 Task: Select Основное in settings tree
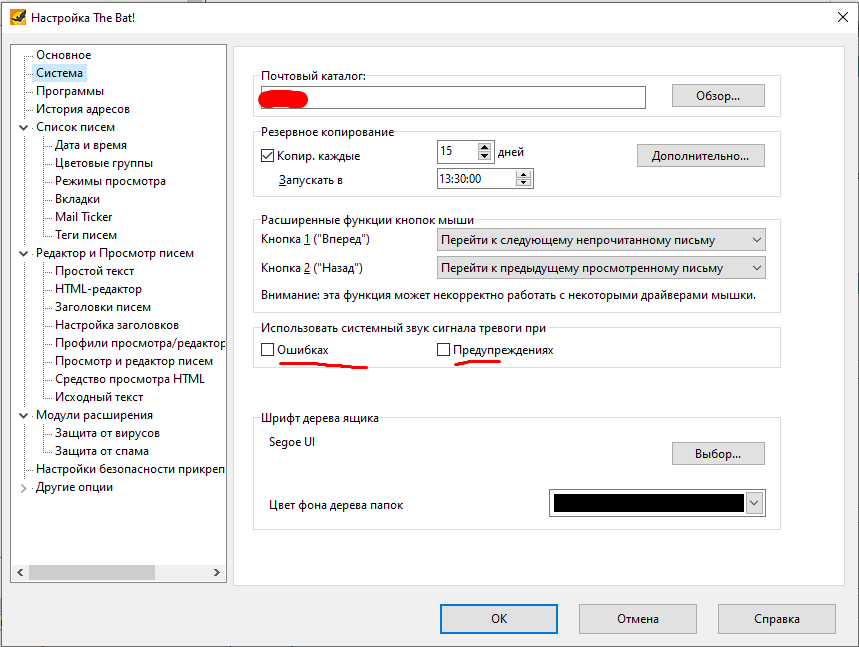click(x=64, y=55)
